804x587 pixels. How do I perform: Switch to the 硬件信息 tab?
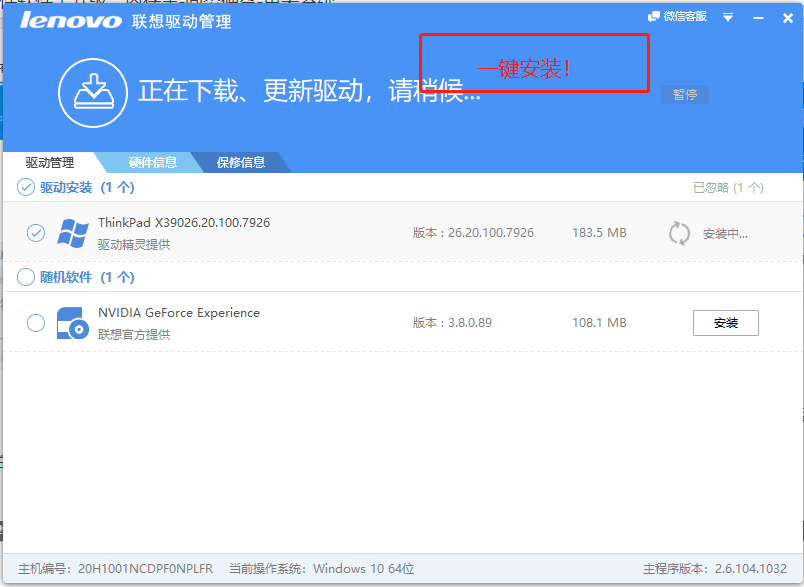[x=153, y=163]
